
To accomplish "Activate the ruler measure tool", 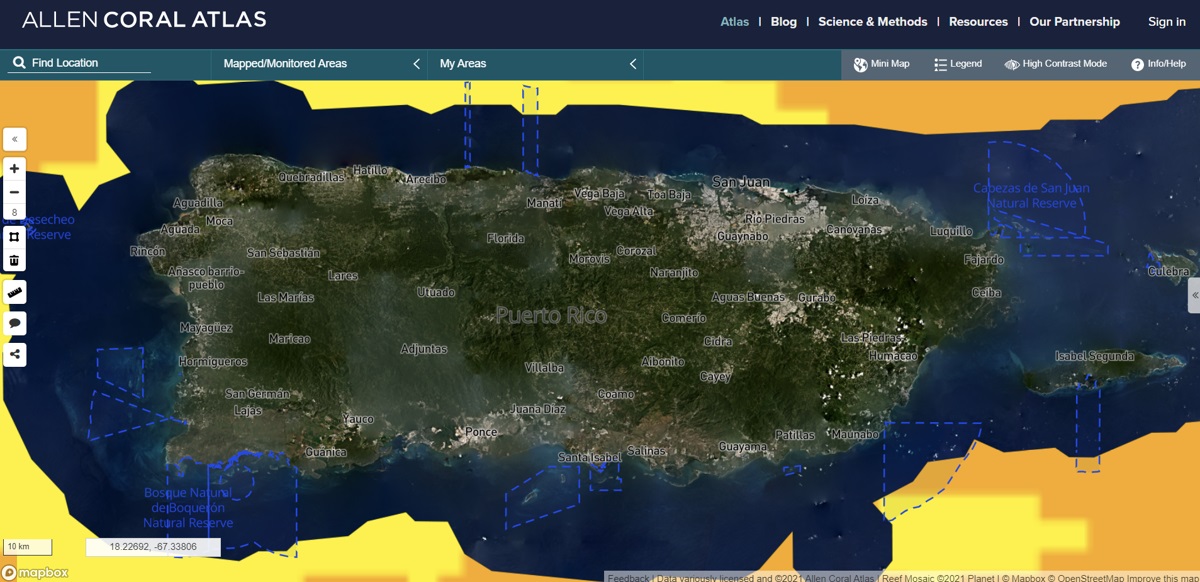I will (14, 293).
